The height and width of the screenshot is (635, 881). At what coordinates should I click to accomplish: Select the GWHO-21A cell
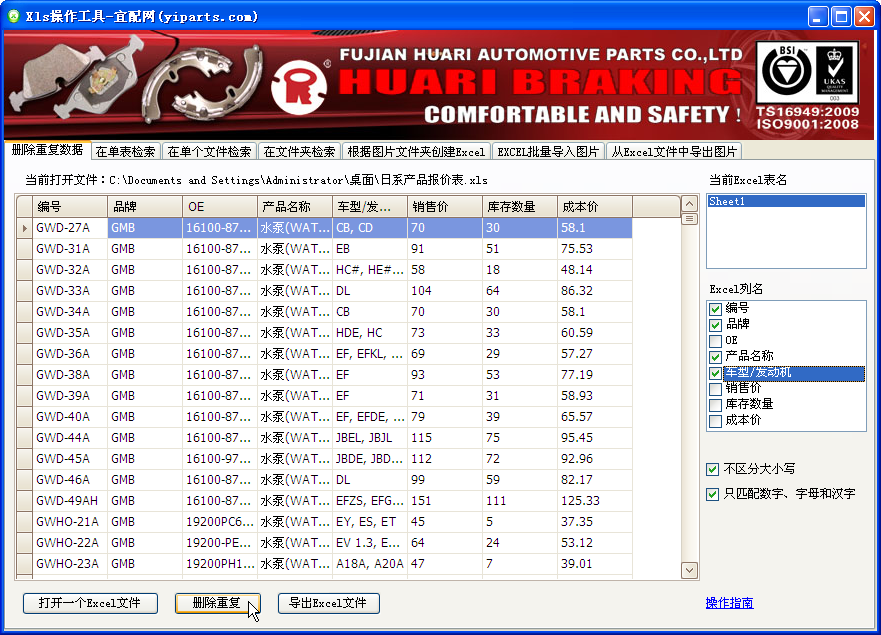(70, 522)
